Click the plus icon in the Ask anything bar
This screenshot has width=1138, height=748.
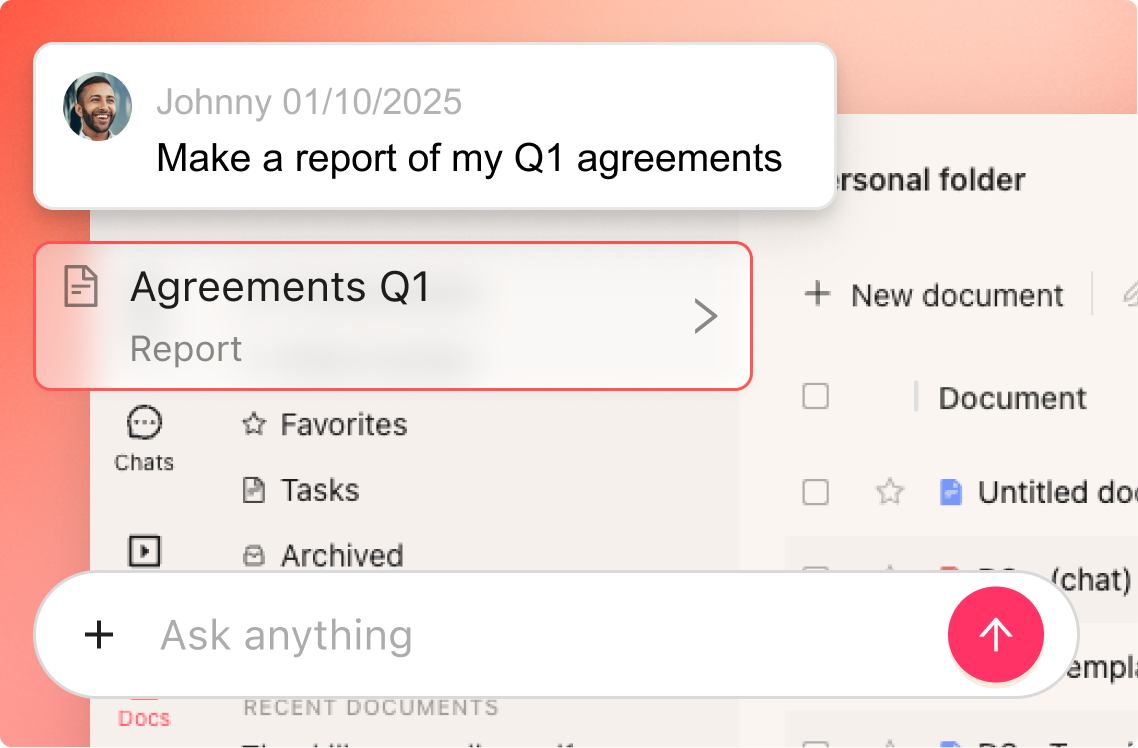pos(99,635)
